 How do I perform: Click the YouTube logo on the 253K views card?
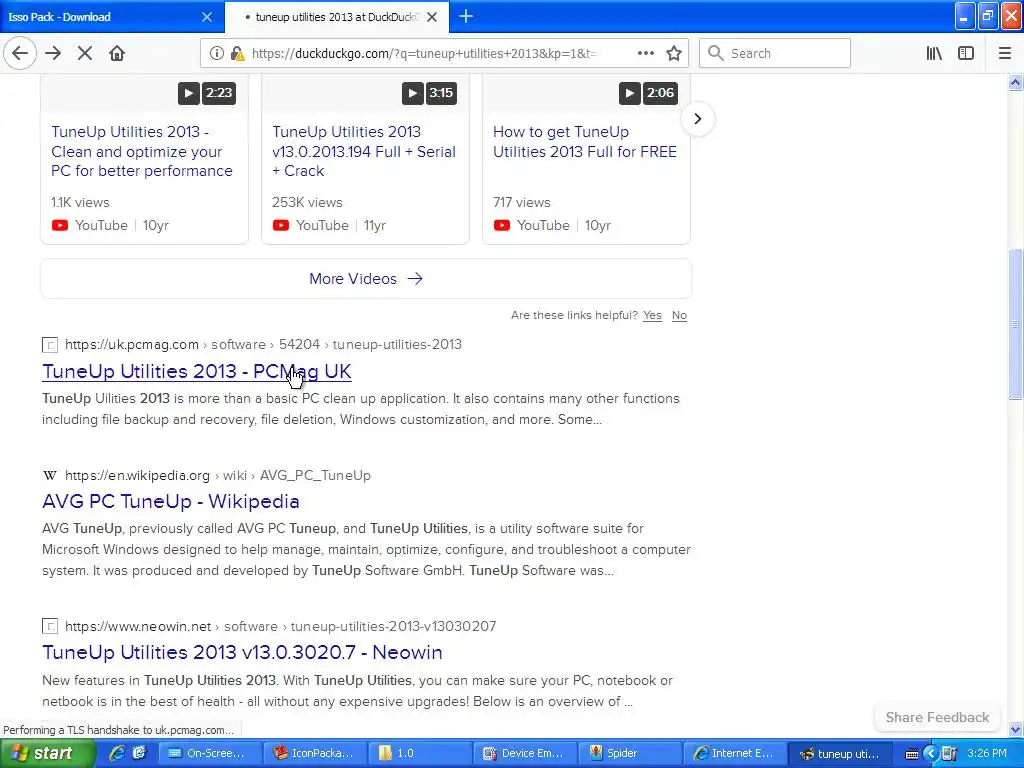point(281,225)
